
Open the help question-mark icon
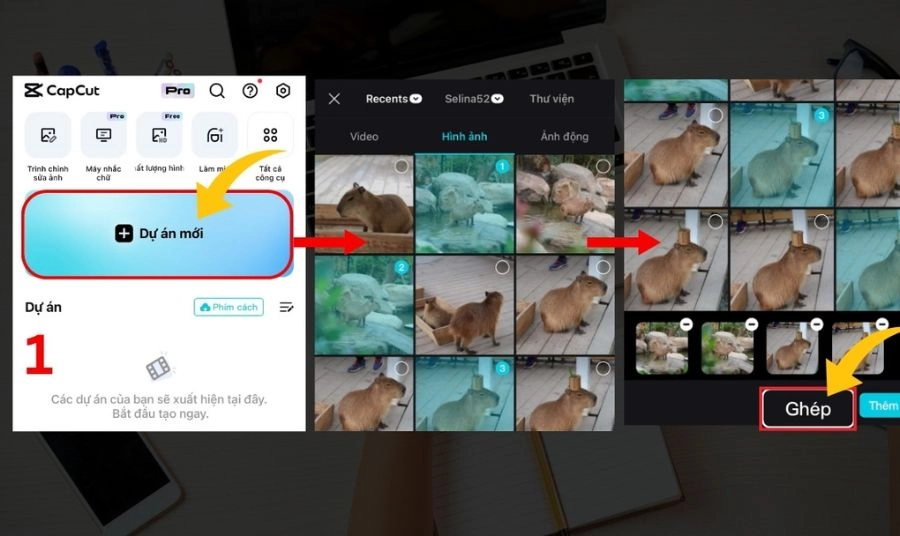250,91
